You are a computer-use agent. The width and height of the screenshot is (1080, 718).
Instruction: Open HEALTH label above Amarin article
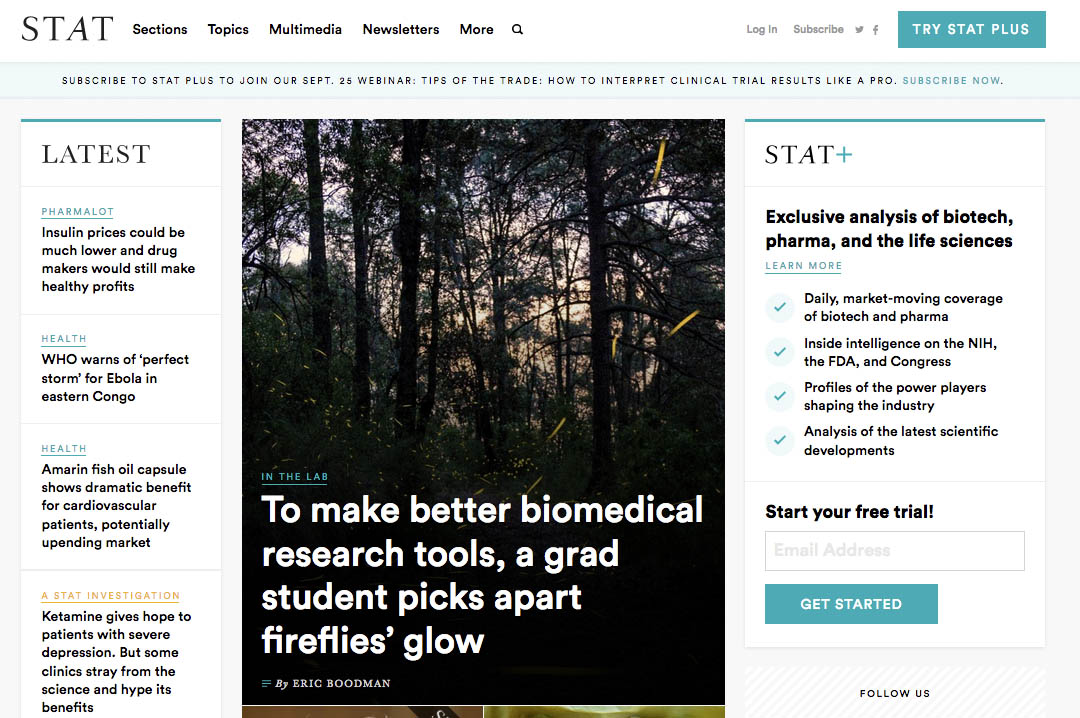click(x=64, y=449)
